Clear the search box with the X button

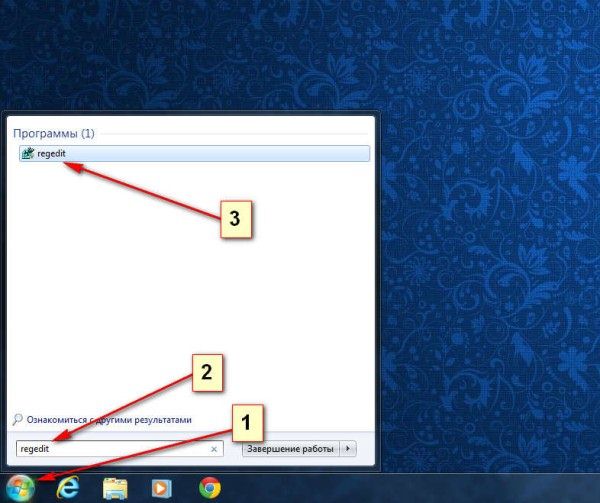coord(214,449)
